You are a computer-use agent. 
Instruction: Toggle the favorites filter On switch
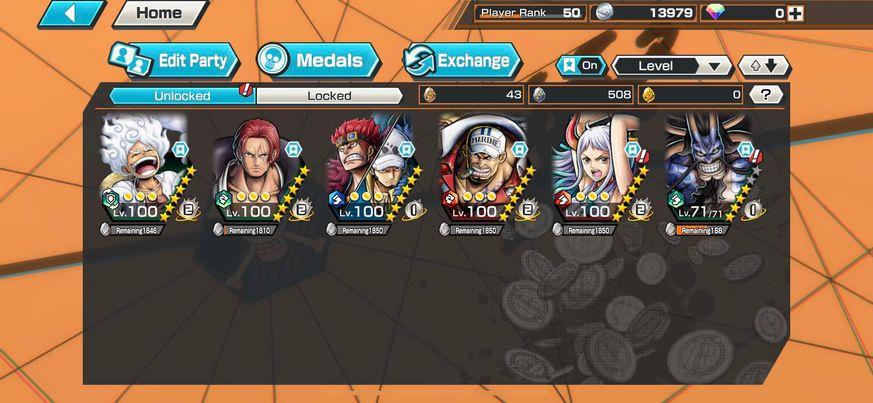click(x=581, y=66)
